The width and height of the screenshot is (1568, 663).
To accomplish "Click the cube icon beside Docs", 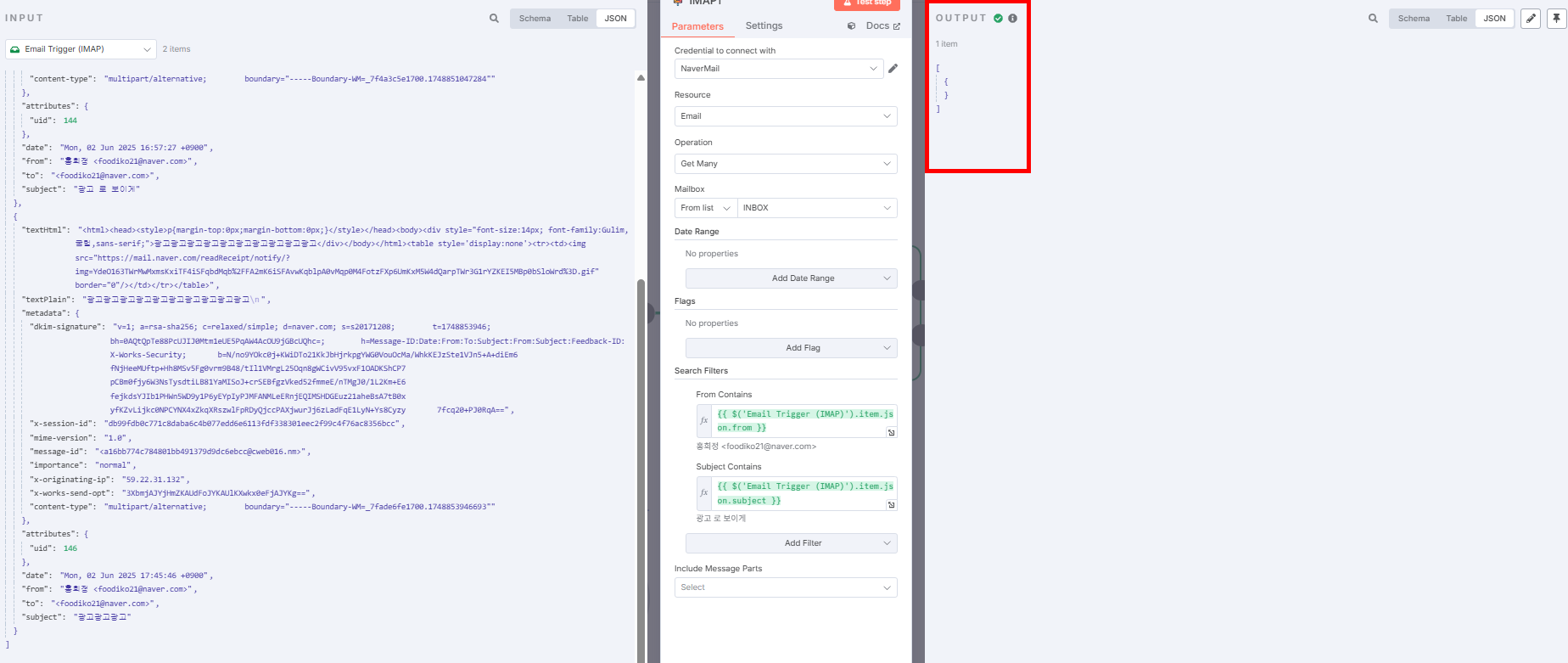I will pos(851,26).
